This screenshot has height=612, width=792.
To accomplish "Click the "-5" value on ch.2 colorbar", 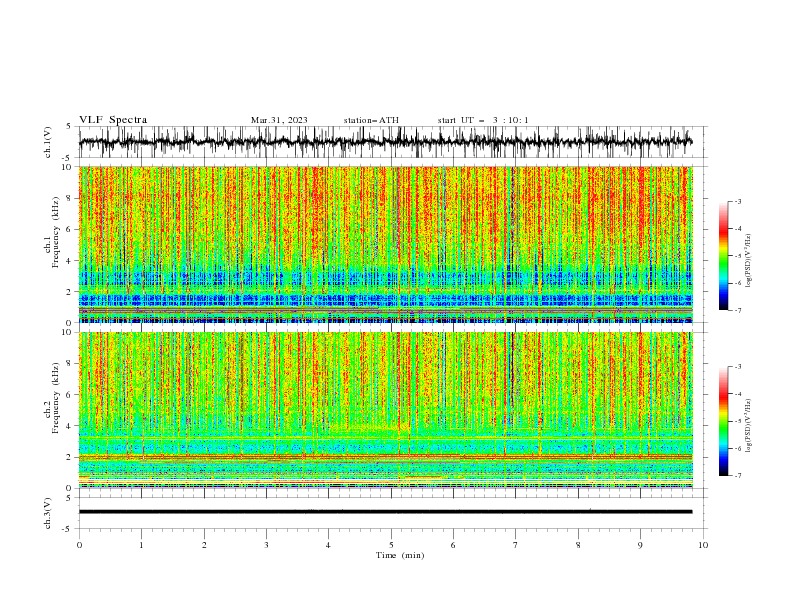I will tap(738, 421).
